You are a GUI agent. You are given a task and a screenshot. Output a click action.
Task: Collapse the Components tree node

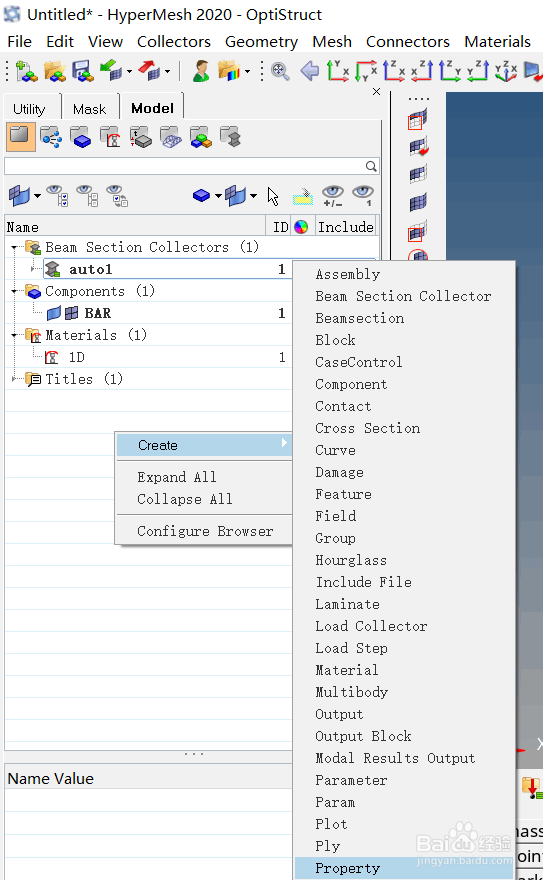coord(15,291)
